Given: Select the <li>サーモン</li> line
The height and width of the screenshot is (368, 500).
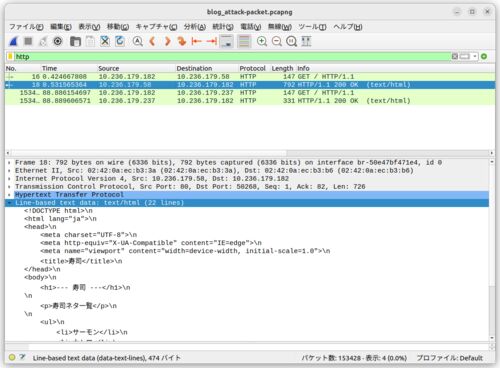Looking at the screenshot, I should point(92,332).
